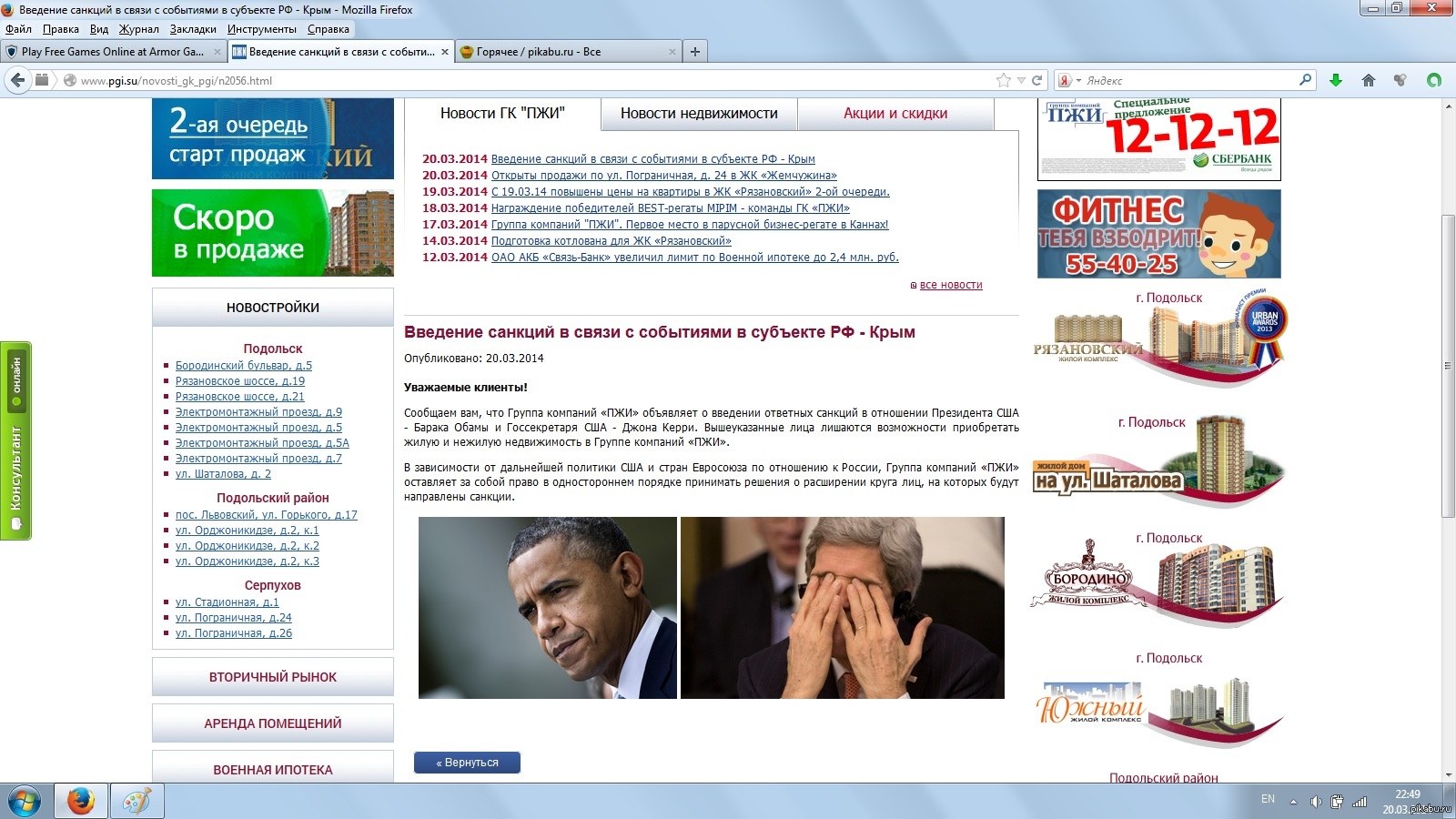Image resolution: width=1456 pixels, height=819 pixels.
Task: Switch to the Новости недвижимости tab
Action: pyautogui.click(x=699, y=114)
